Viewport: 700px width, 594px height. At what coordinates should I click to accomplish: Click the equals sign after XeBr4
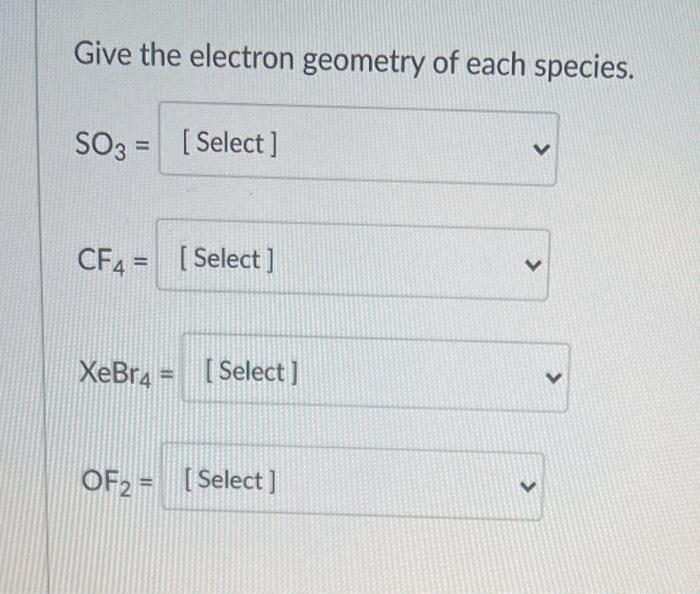[x=166, y=374]
